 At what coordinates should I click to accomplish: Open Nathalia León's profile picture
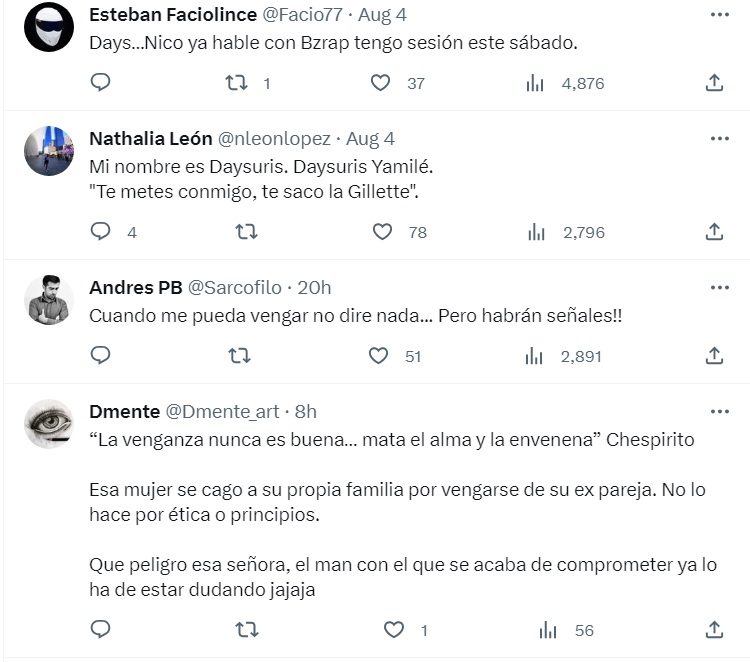click(48, 150)
